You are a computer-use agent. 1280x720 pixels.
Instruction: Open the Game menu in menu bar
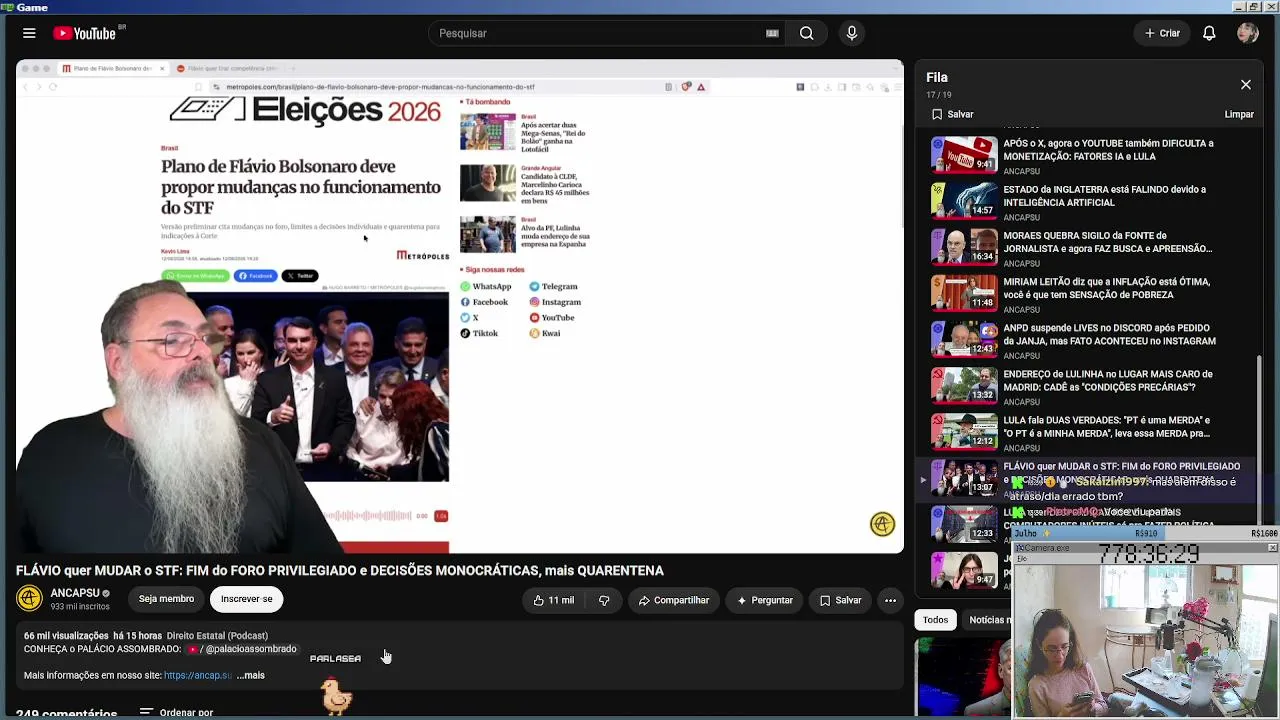click(x=32, y=7)
